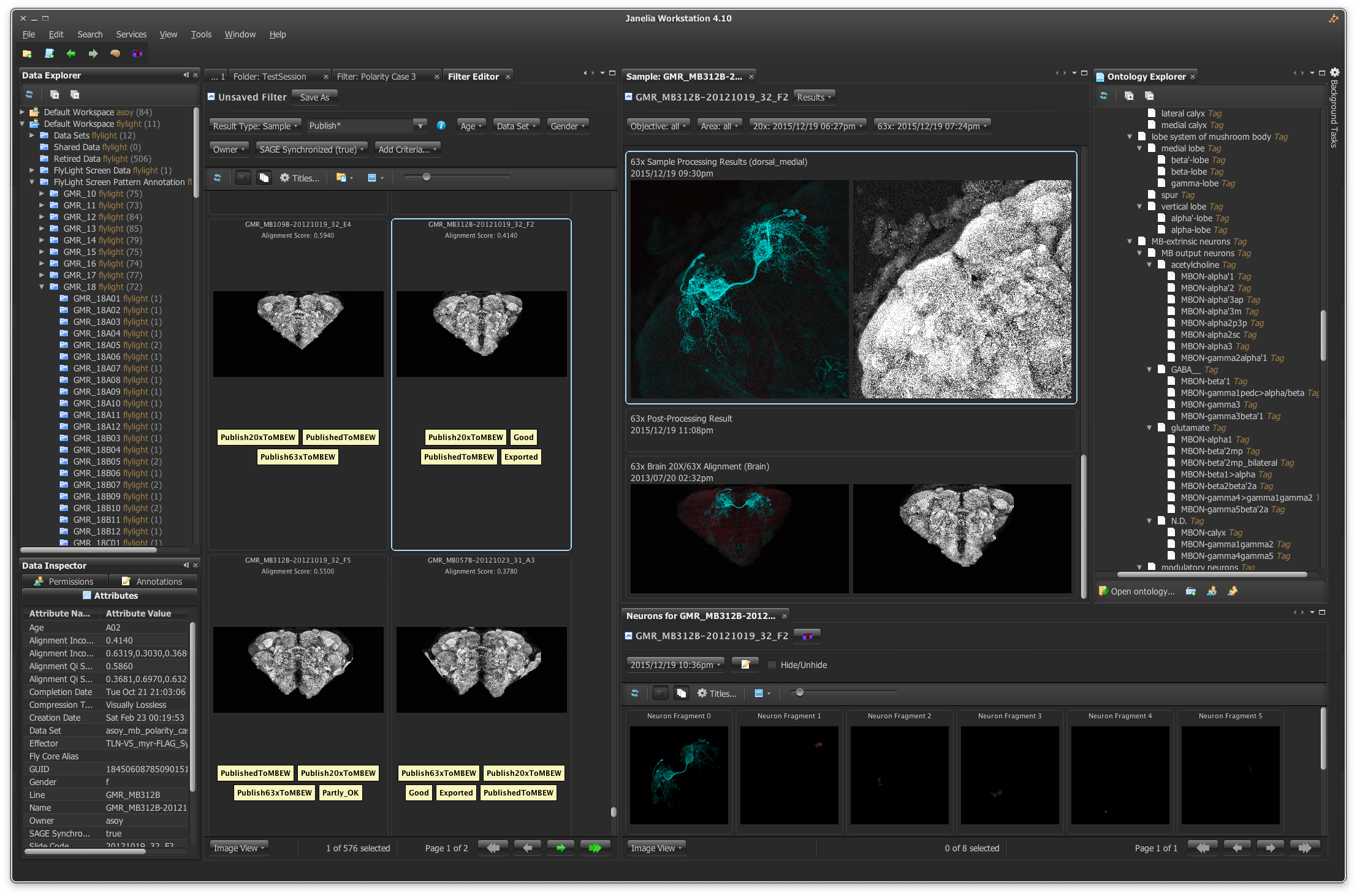This screenshot has width=1357, height=896.
Task: Toggle annotation tags button in Neurons toolbar
Action: [681, 693]
